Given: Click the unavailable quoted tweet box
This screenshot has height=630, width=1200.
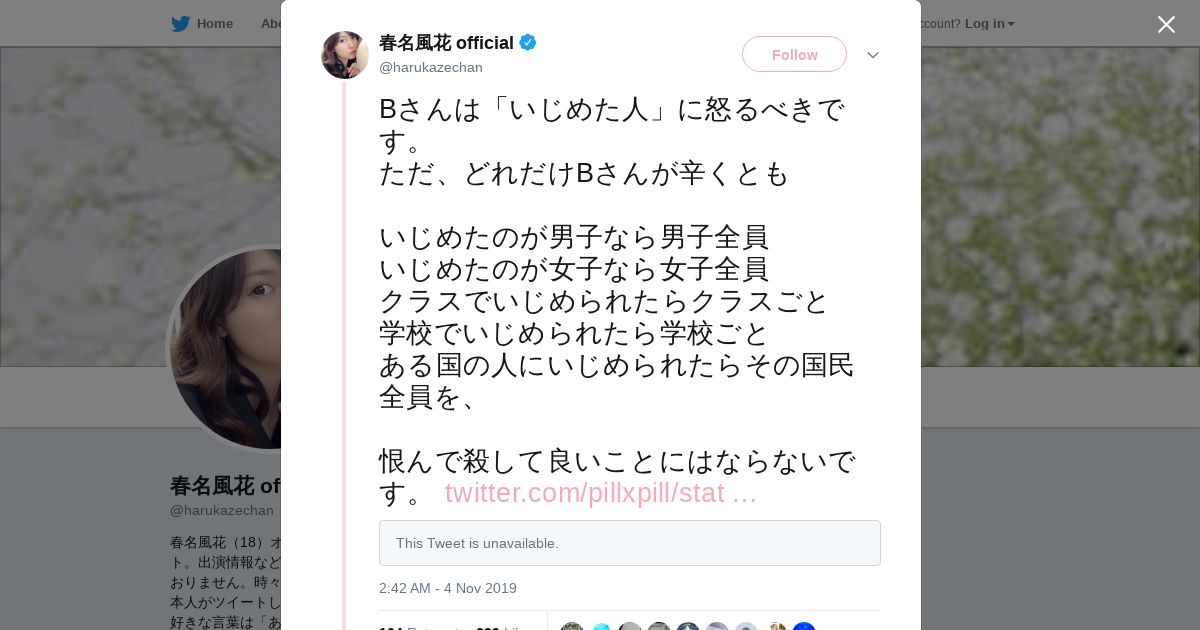Looking at the screenshot, I should pos(630,543).
